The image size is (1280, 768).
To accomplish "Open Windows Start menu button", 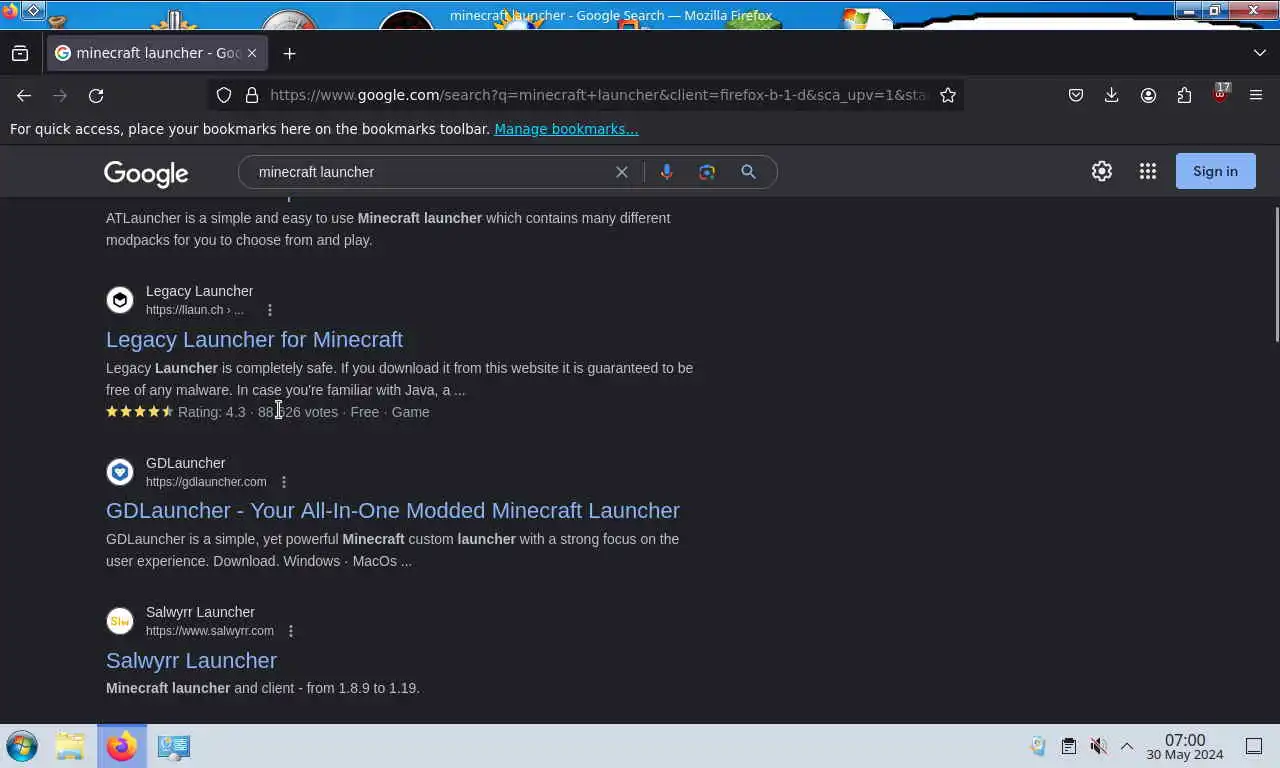I will 22,746.
